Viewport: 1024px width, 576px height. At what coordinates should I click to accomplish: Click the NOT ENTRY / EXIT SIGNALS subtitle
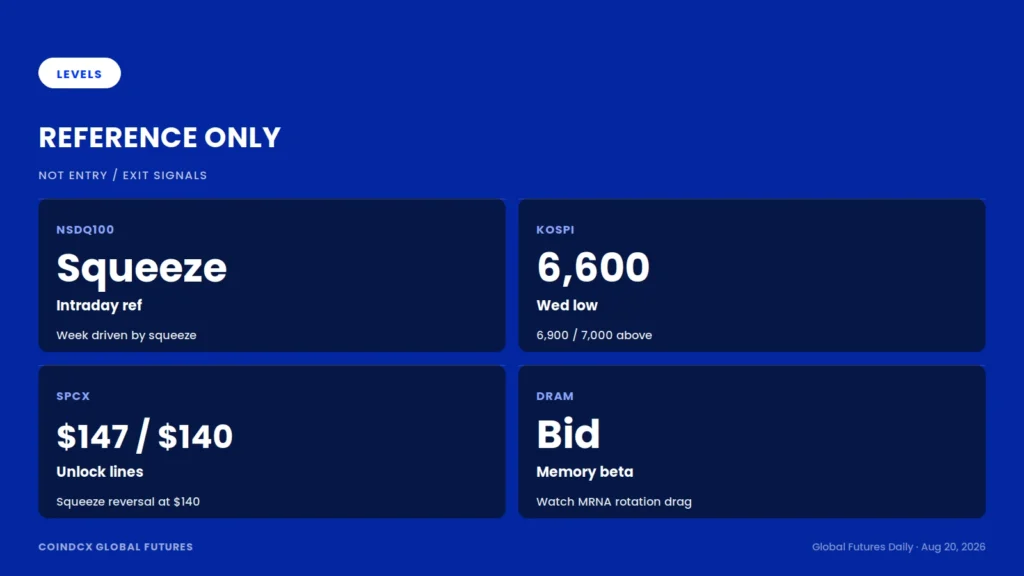pyautogui.click(x=123, y=175)
